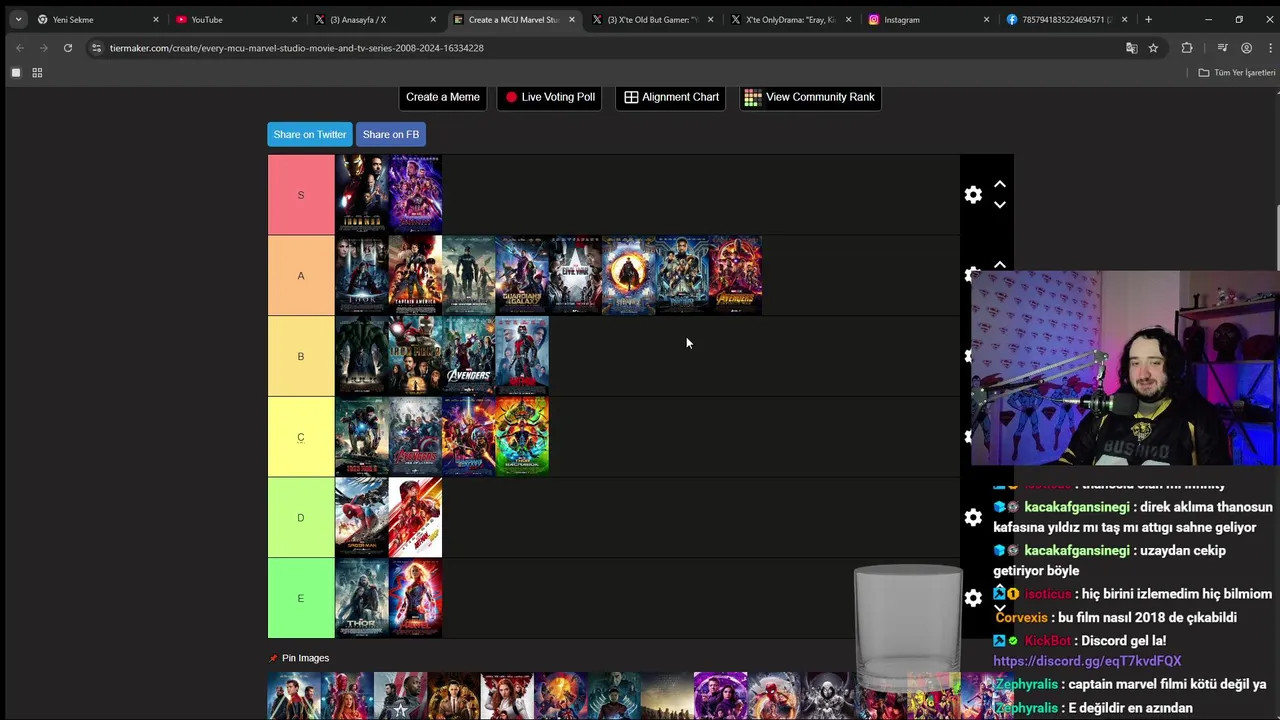Switch to the Yeni Sekme tab
Image resolution: width=1280 pixels, height=720 pixels.
coord(98,19)
